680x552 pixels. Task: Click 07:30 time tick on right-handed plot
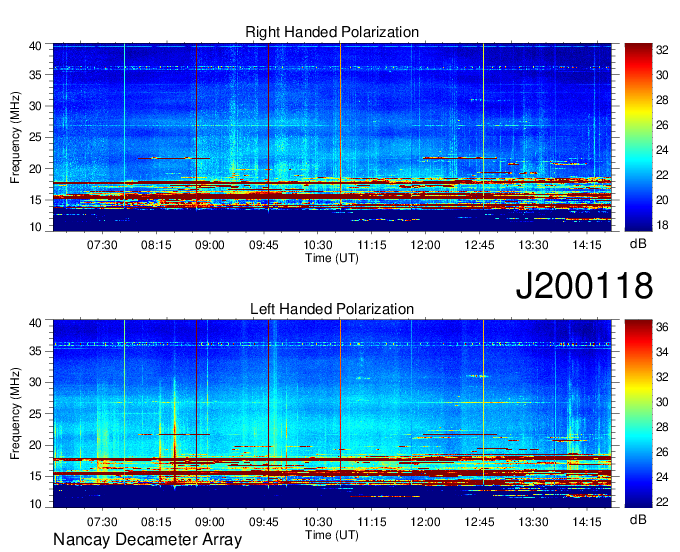pos(102,245)
